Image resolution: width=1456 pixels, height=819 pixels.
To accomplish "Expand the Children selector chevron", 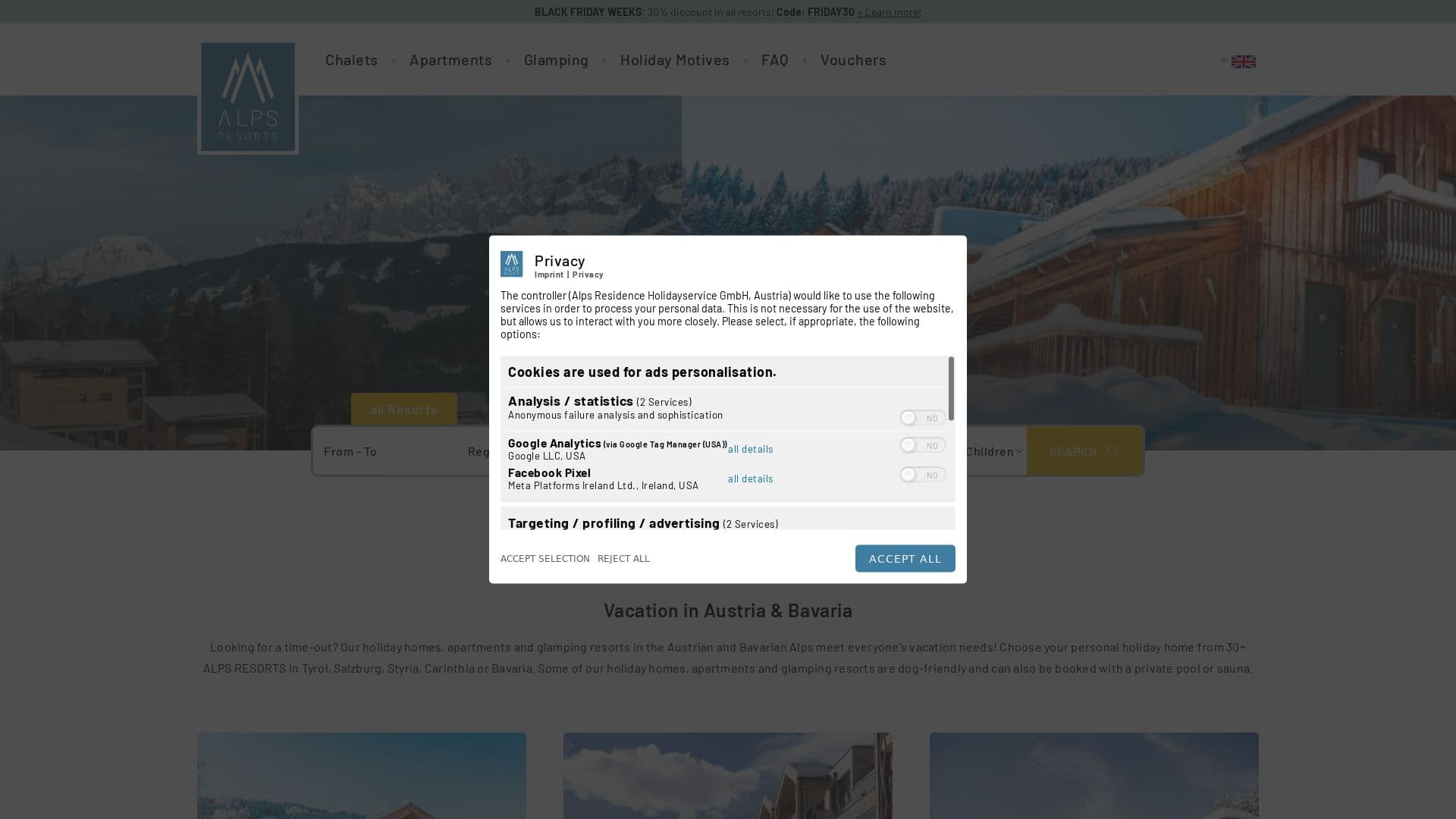I will tap(1019, 450).
